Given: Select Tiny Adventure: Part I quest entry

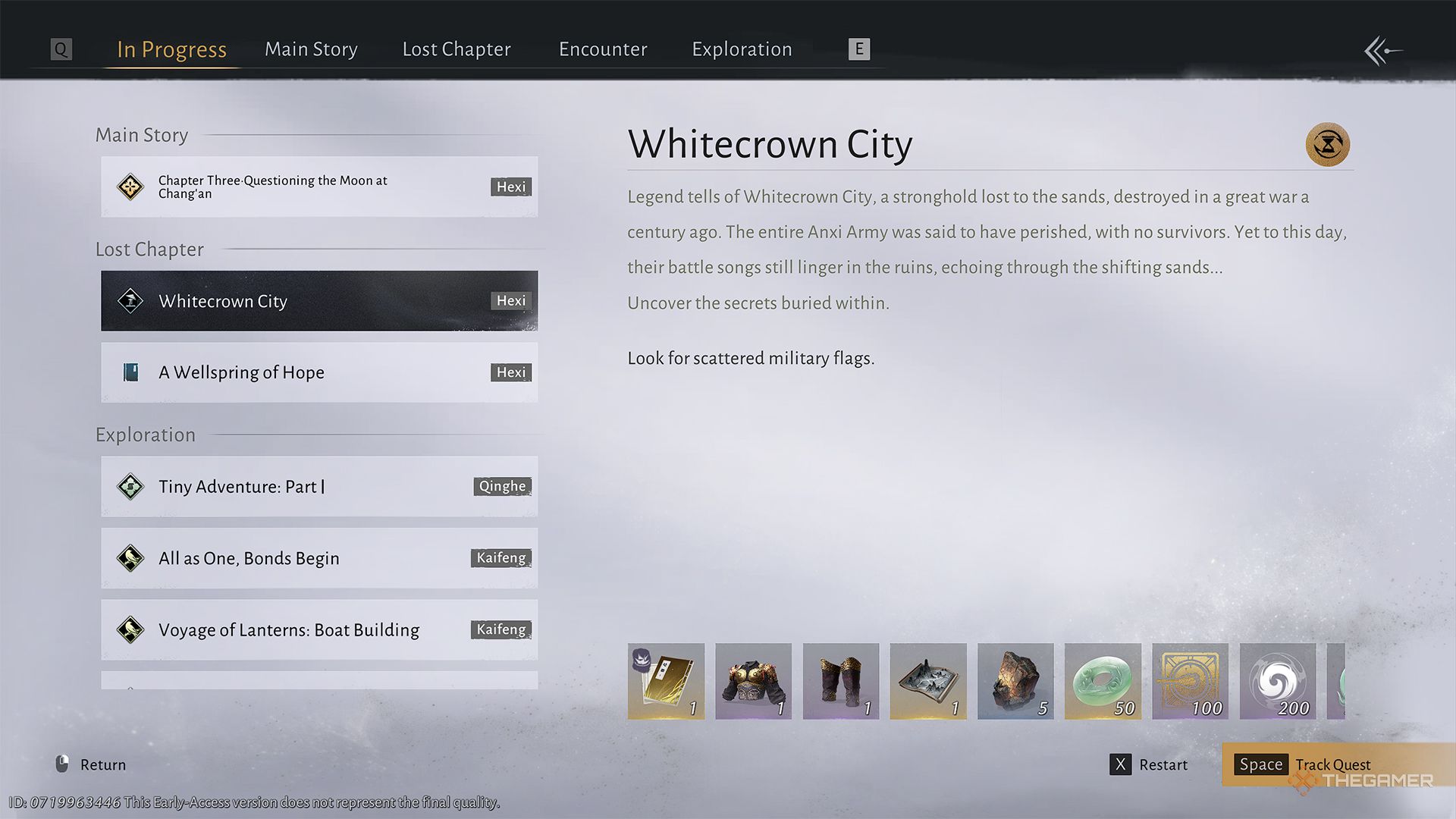Looking at the screenshot, I should click(x=319, y=486).
